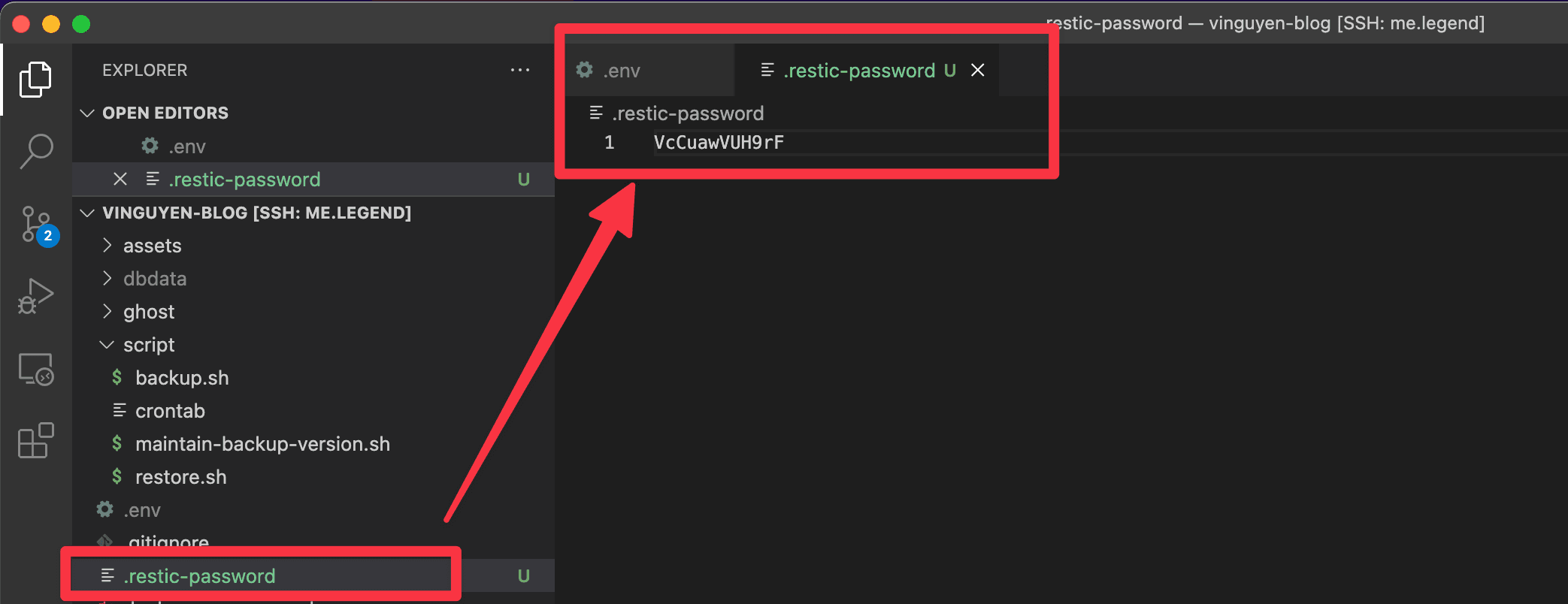Open the Remote Explorer icon

(35, 369)
